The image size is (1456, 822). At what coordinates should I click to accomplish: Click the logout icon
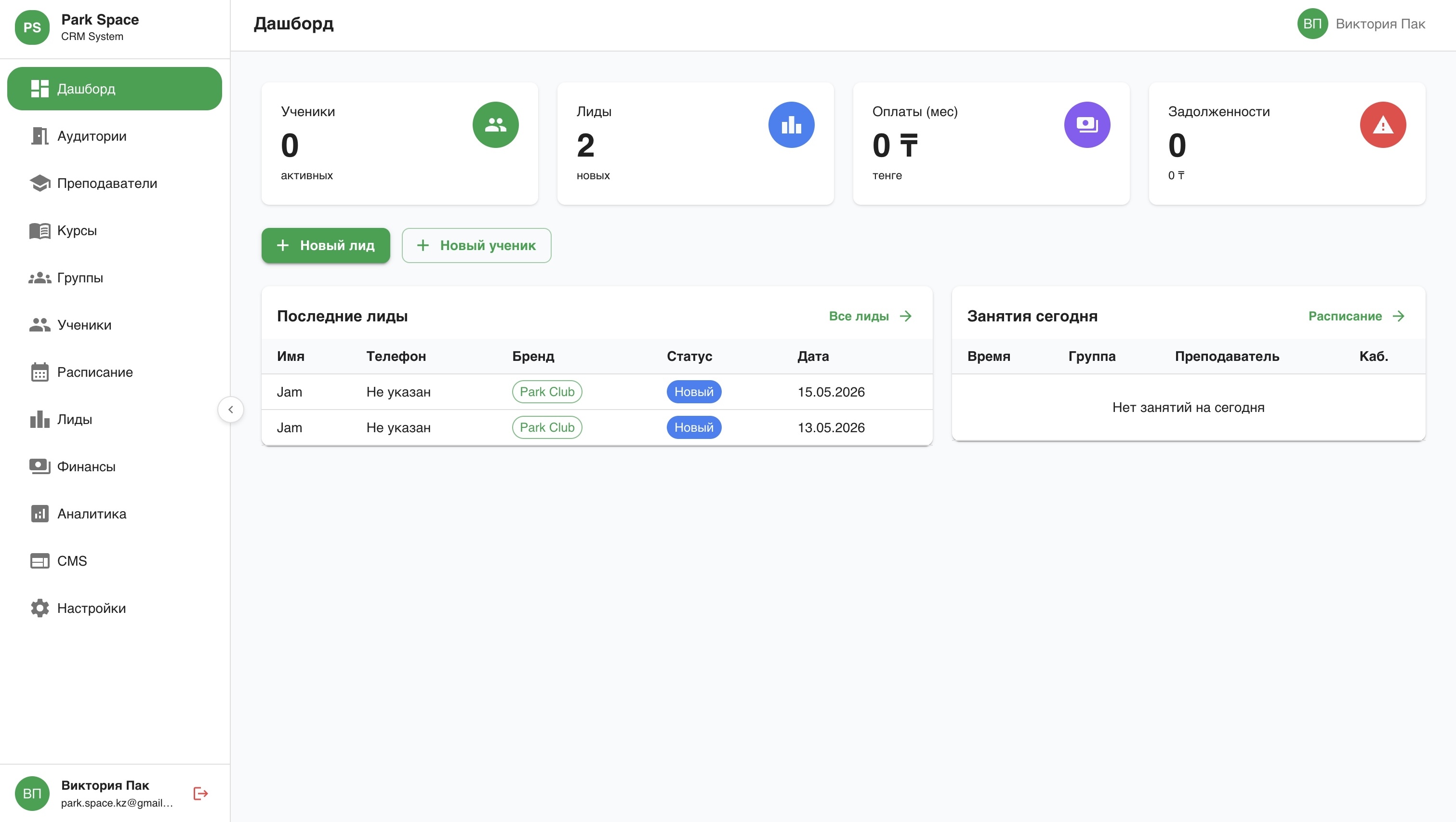(200, 794)
